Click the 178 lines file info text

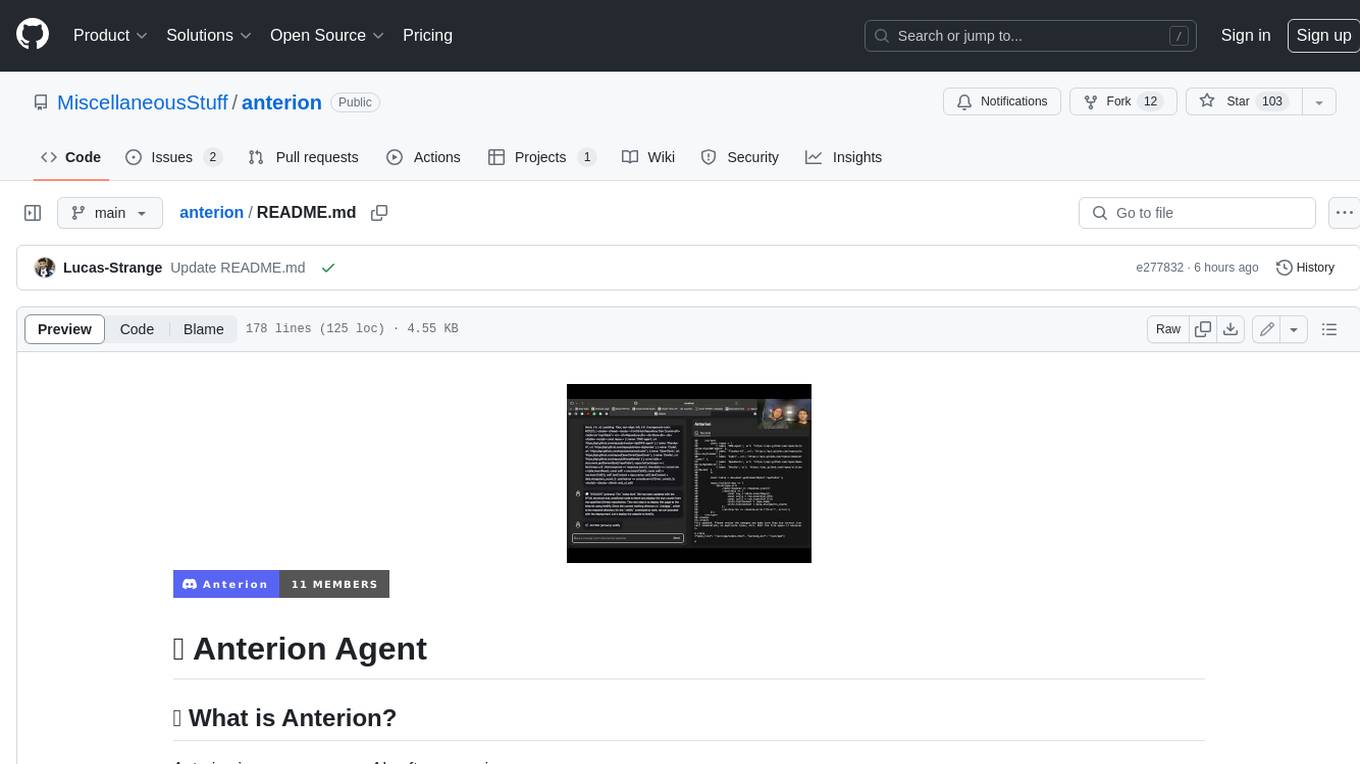coord(352,329)
